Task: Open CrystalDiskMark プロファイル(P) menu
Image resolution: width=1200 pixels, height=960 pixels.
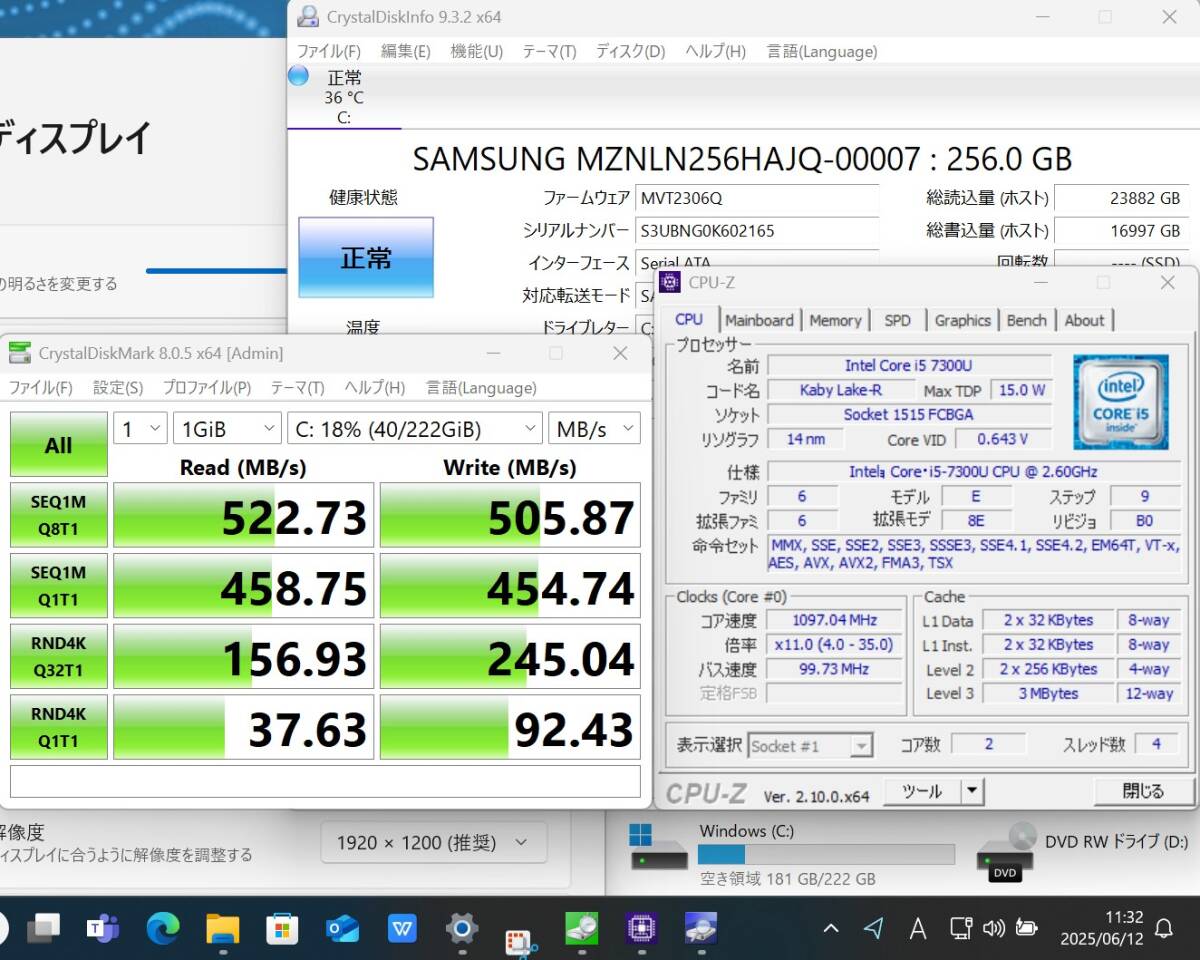Action: pos(207,388)
